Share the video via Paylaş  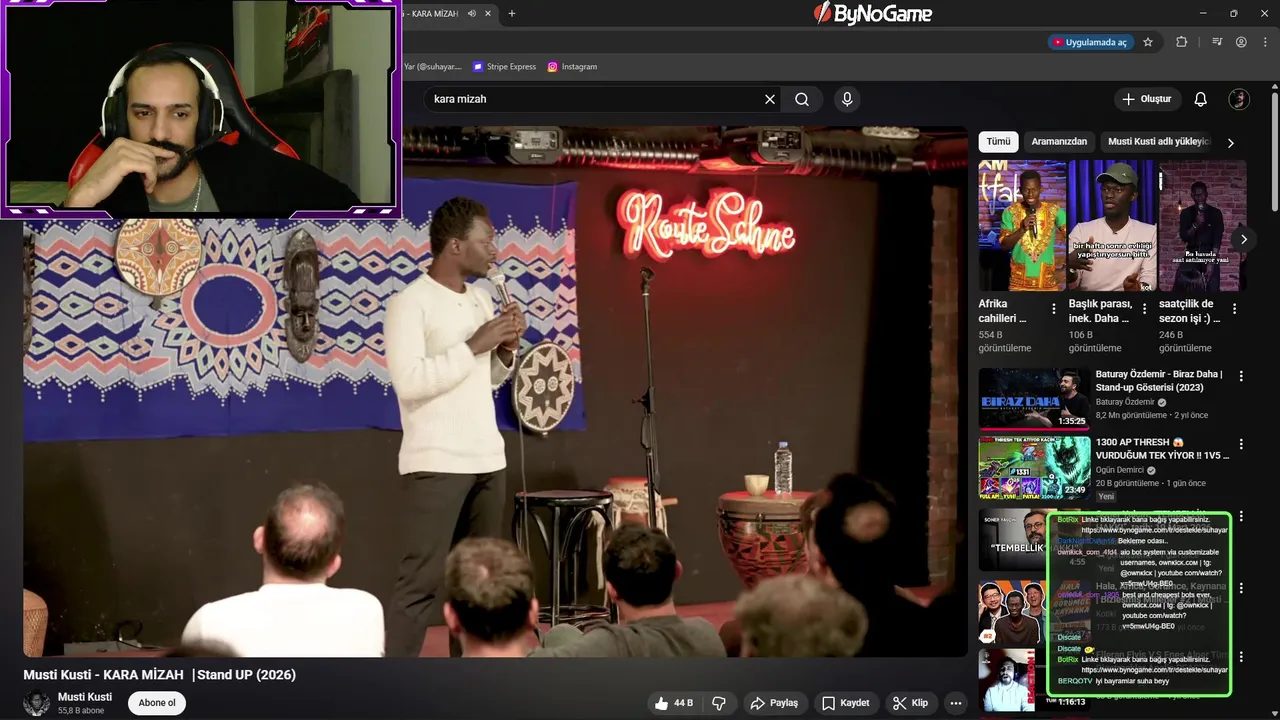(774, 703)
